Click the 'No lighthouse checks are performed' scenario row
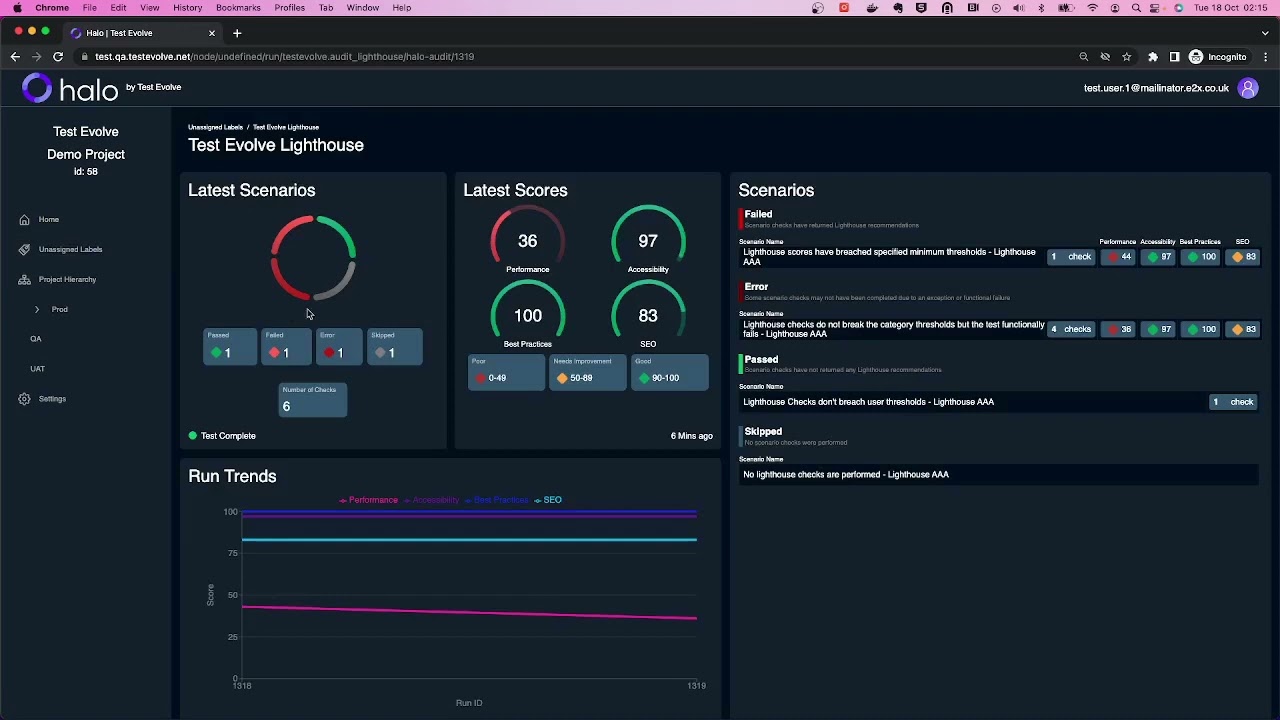 (x=1000, y=475)
